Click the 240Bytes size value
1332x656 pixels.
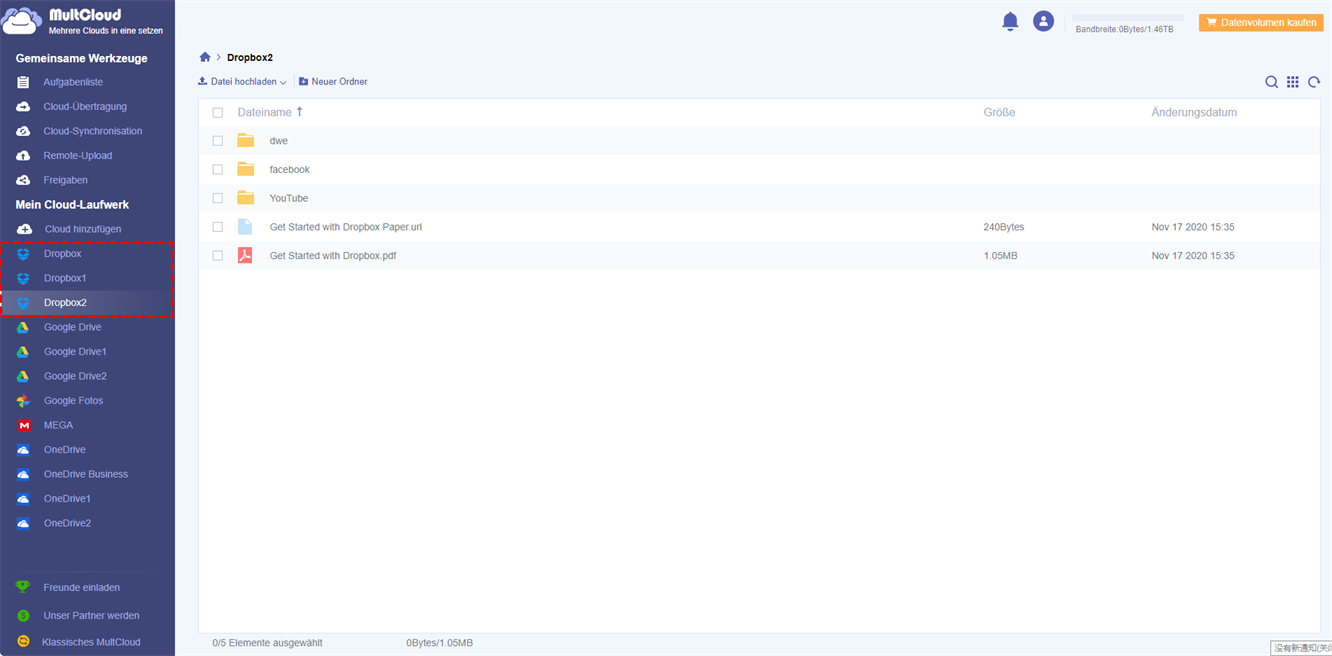pos(1004,227)
